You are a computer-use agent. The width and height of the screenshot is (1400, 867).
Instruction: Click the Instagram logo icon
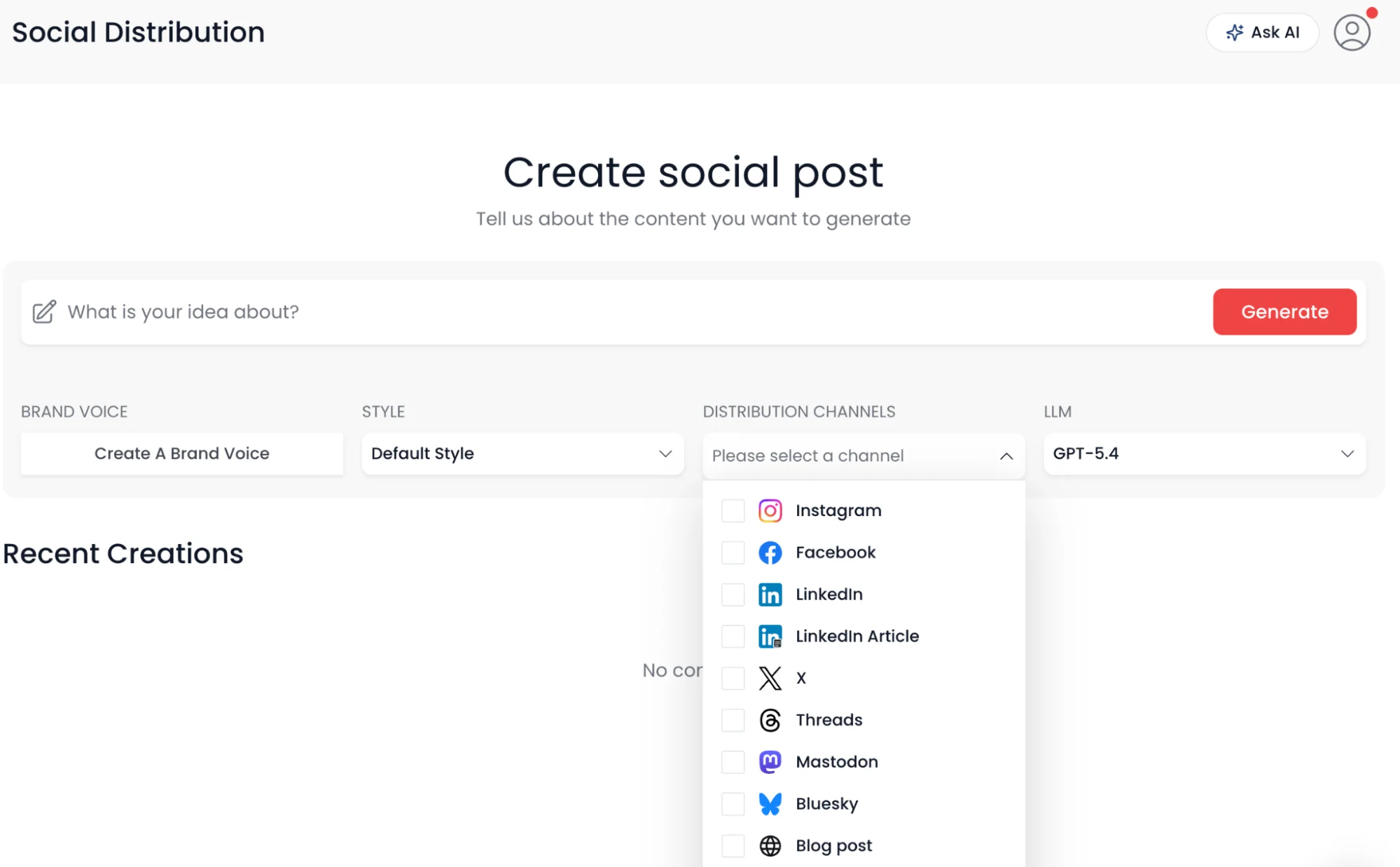tap(770, 511)
